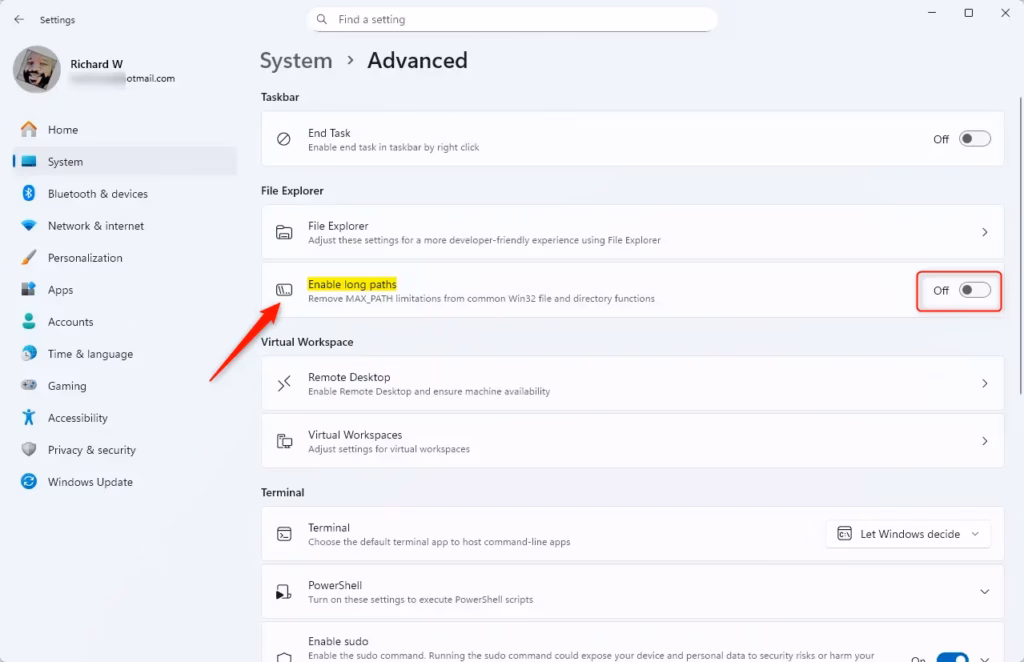Click the Network wifi icon in sidebar
Viewport: 1024px width, 662px height.
[x=29, y=225]
